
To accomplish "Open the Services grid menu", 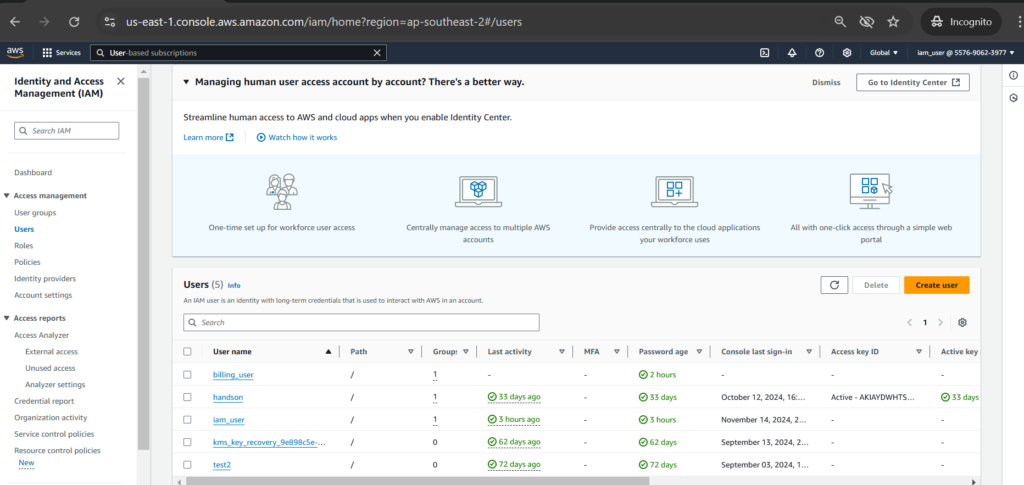I will point(62,53).
